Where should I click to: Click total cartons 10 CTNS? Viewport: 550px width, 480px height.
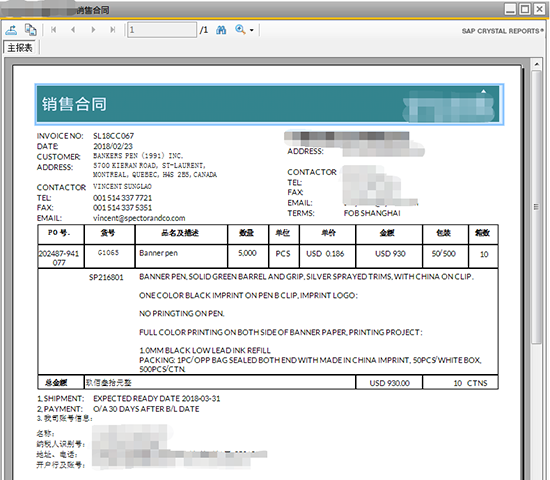coord(470,383)
